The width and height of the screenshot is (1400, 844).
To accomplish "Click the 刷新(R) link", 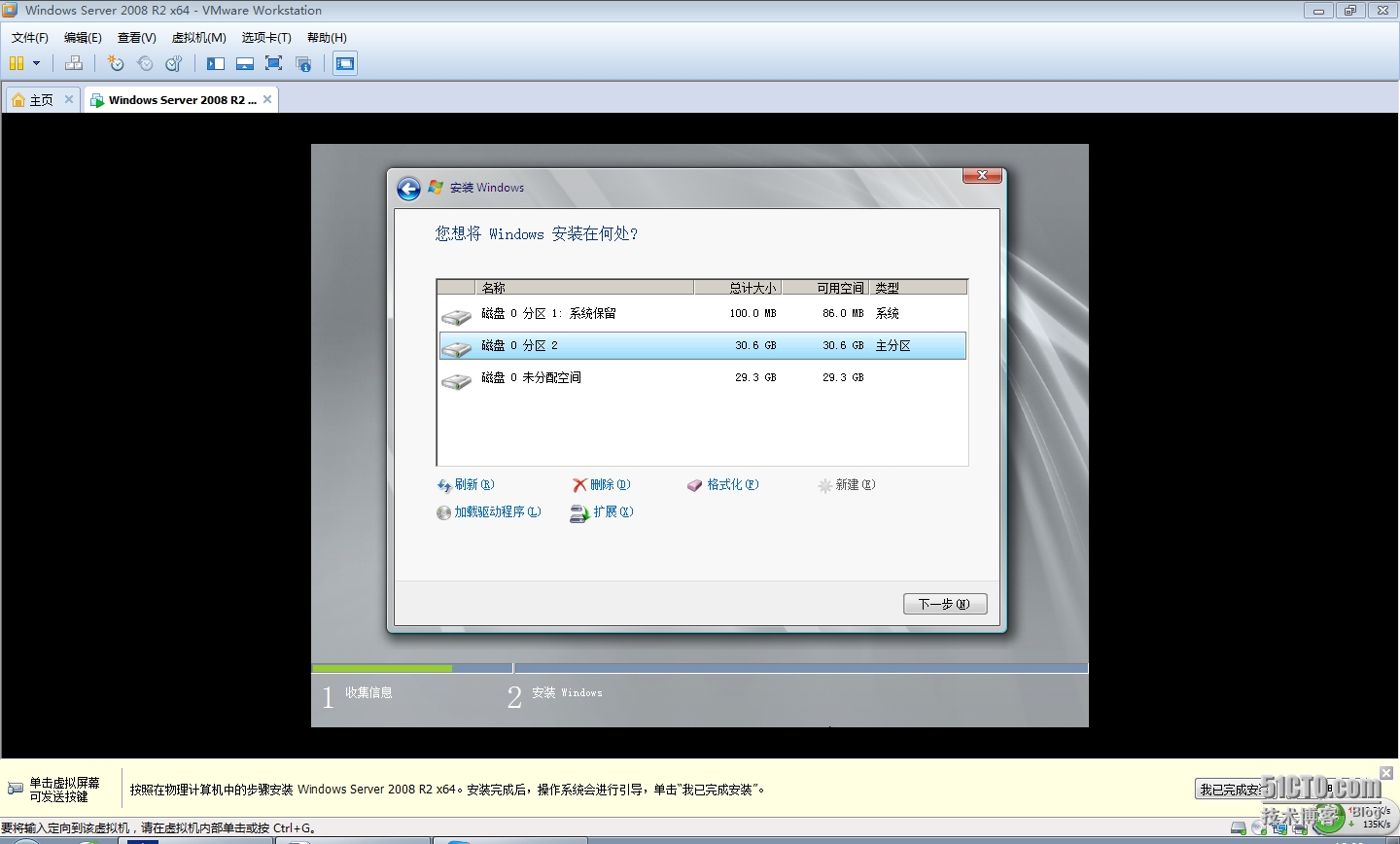I will tap(466, 484).
